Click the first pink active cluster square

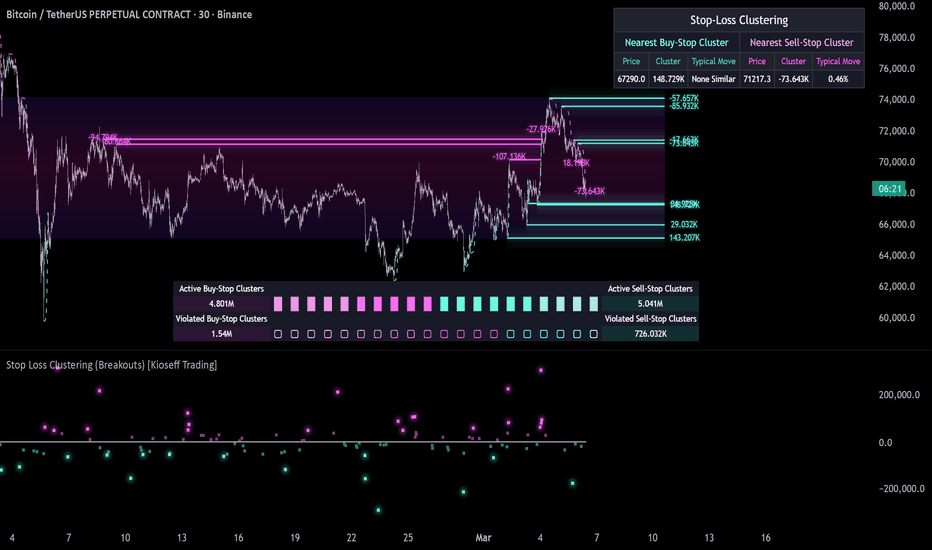tap(279, 303)
